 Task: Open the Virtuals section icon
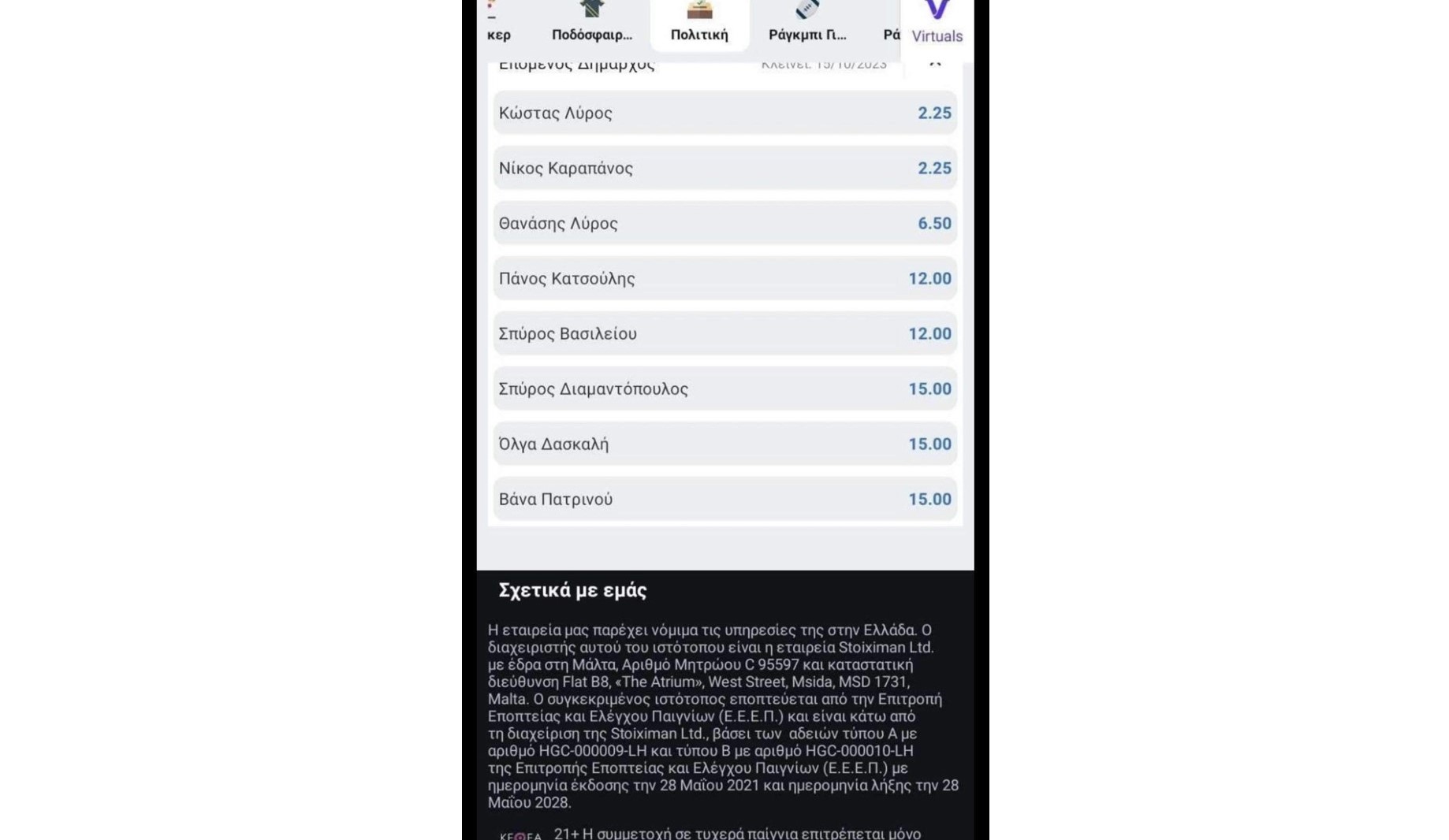pyautogui.click(x=937, y=11)
